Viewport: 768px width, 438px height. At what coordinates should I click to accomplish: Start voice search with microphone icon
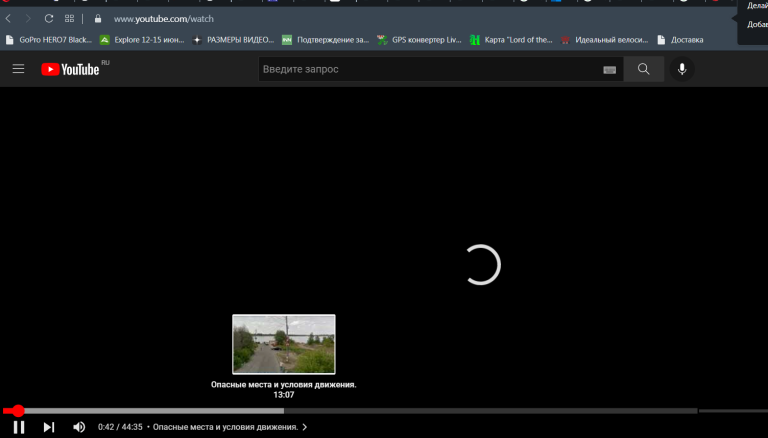pyautogui.click(x=682, y=69)
